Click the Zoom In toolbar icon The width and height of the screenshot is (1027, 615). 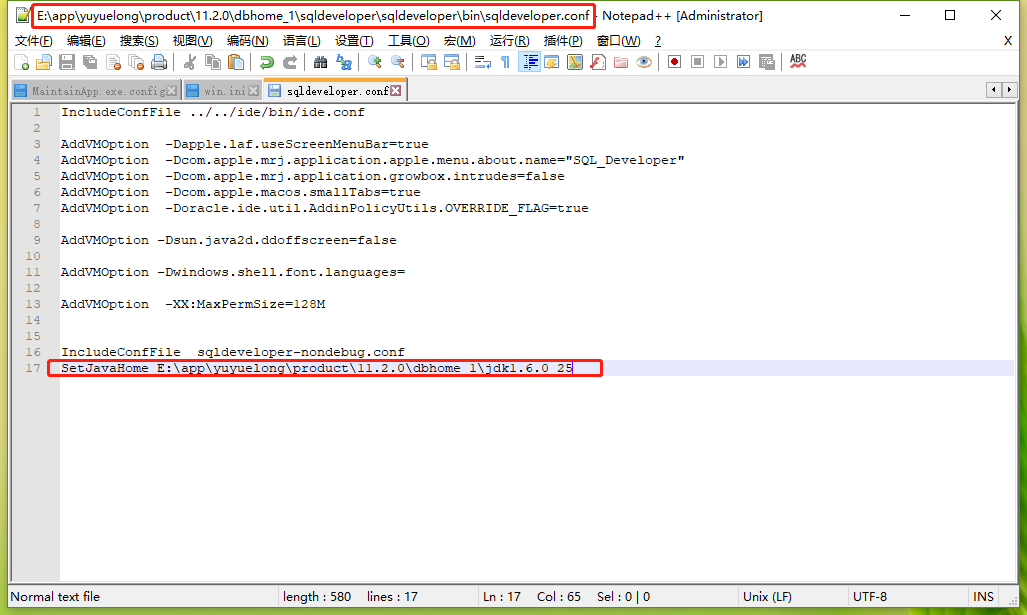click(x=375, y=61)
